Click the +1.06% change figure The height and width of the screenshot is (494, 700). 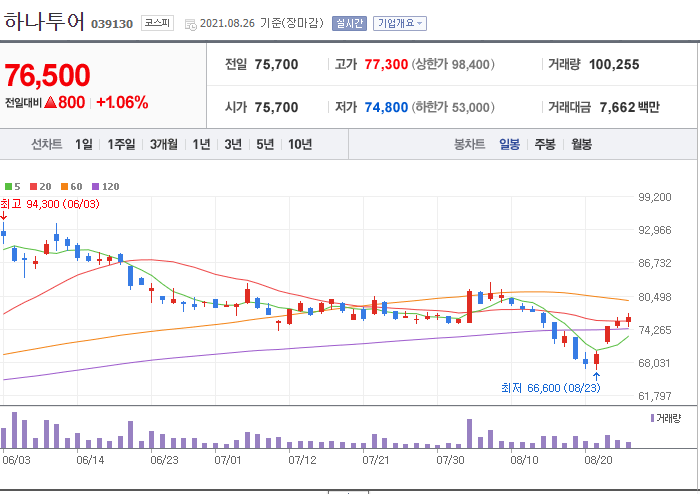[122, 102]
